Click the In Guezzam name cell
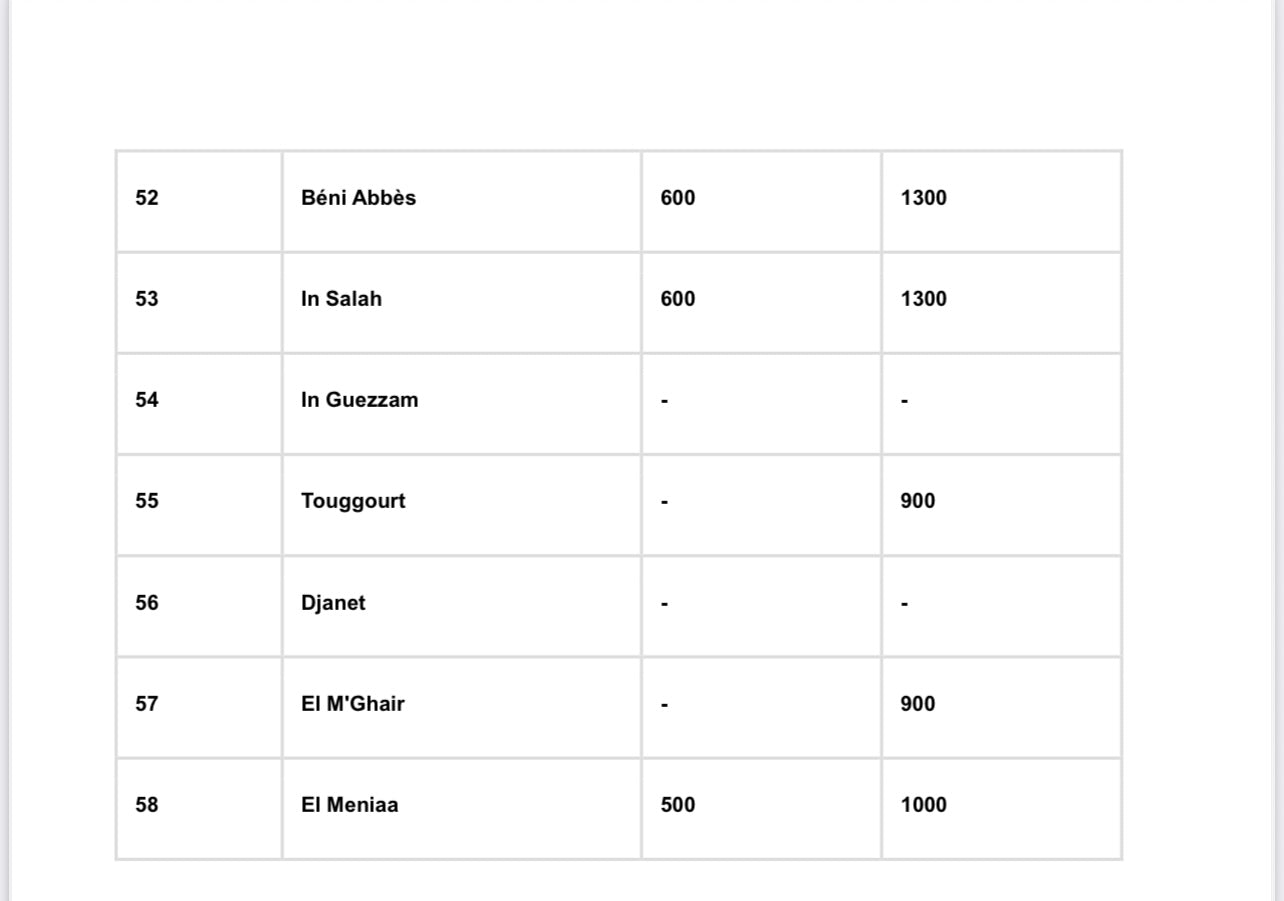This screenshot has width=1284, height=901. click(x=359, y=400)
